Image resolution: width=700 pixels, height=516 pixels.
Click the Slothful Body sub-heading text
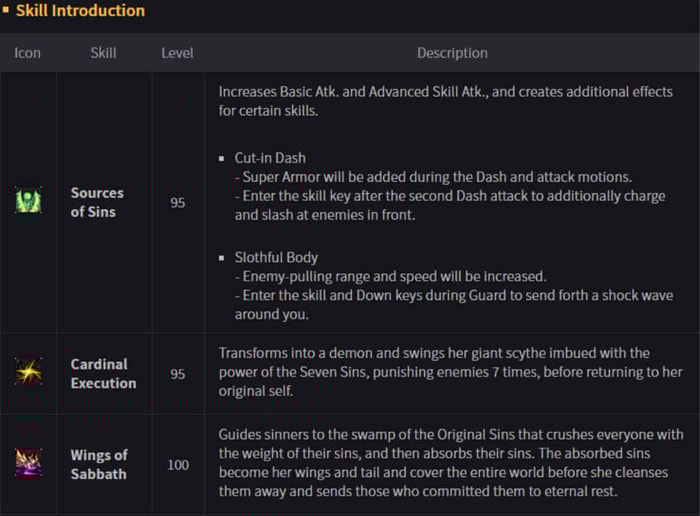point(276,258)
